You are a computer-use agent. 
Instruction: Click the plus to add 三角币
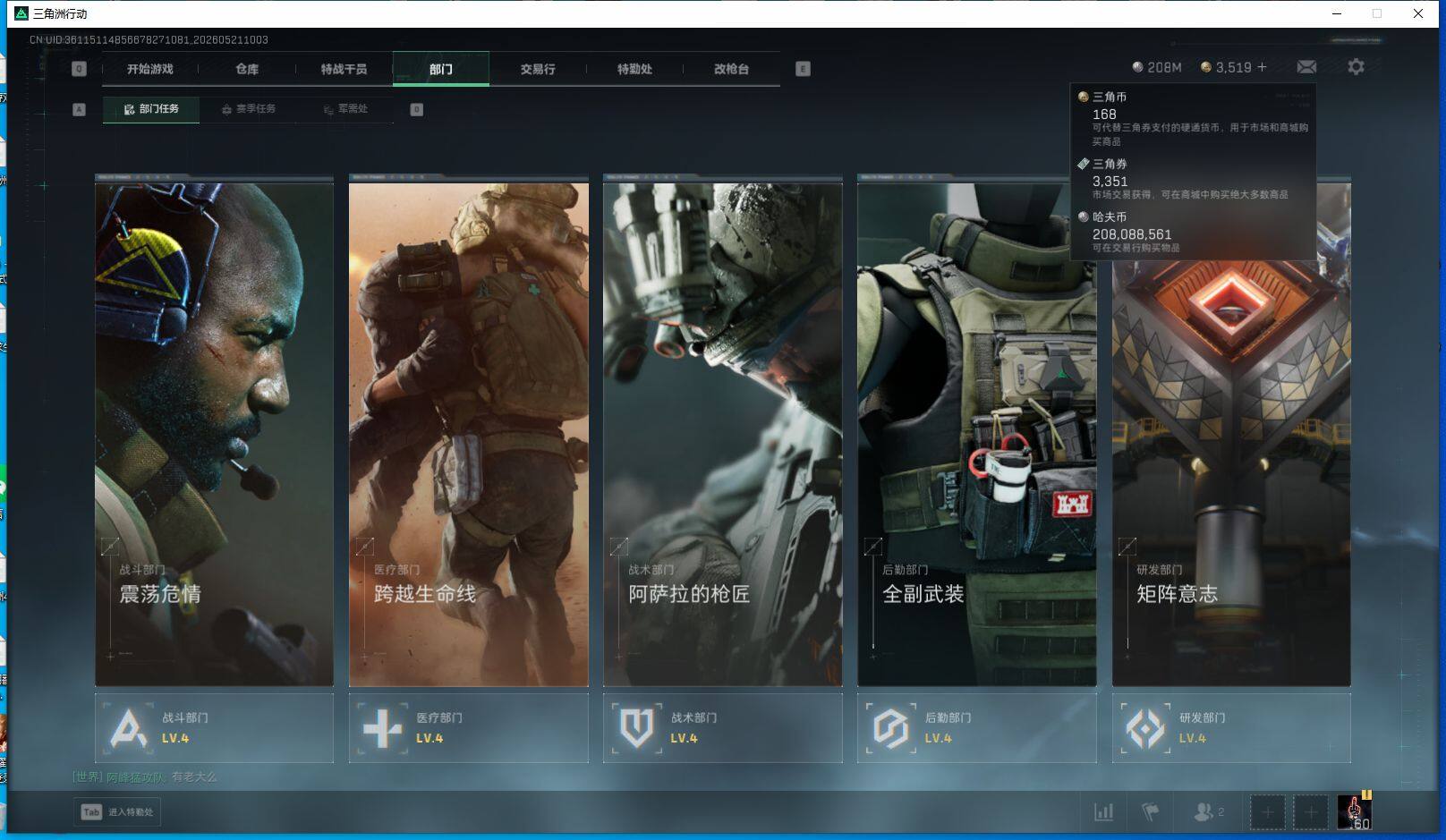coord(1262,67)
